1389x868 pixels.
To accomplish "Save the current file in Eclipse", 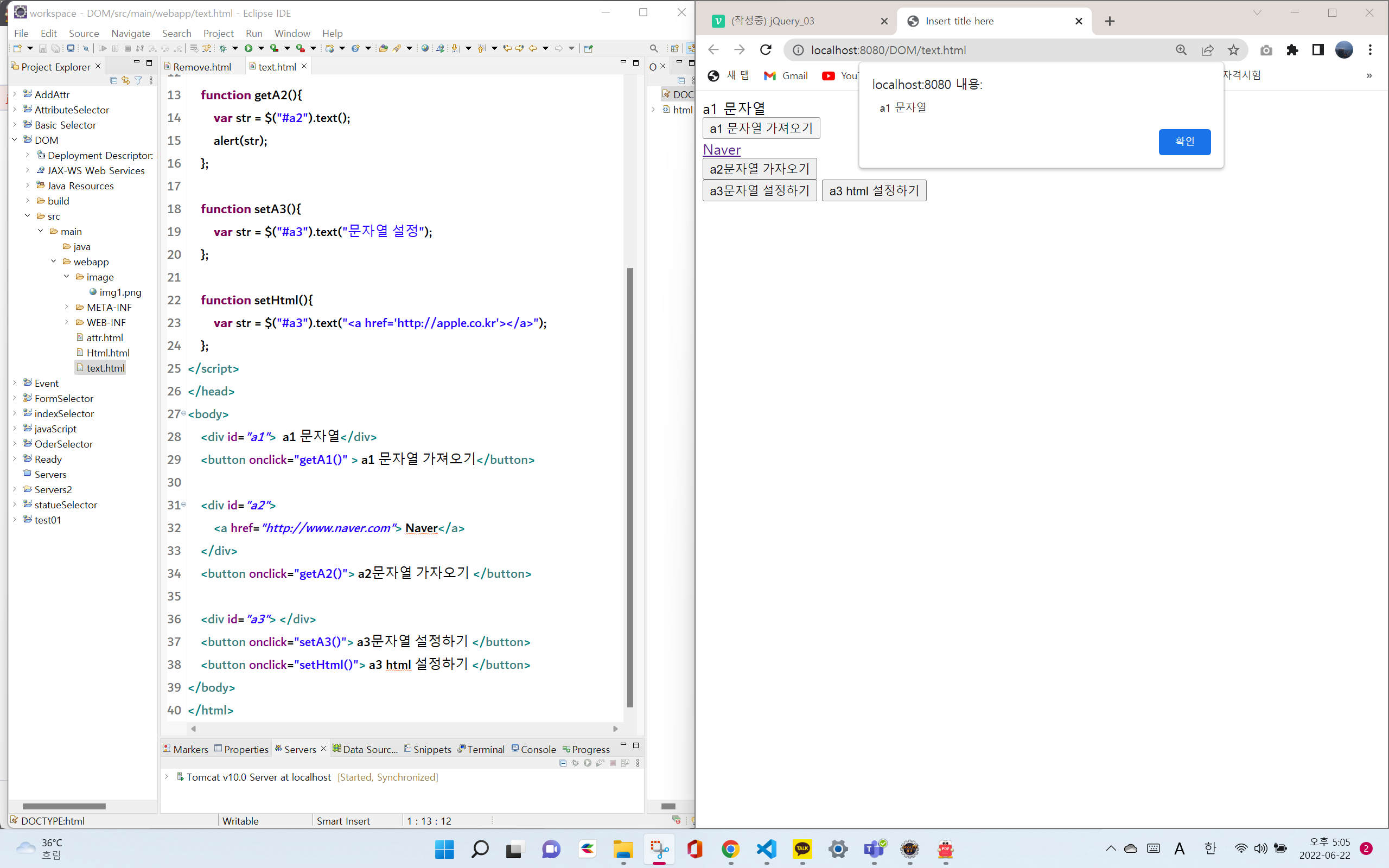I will click(43, 49).
